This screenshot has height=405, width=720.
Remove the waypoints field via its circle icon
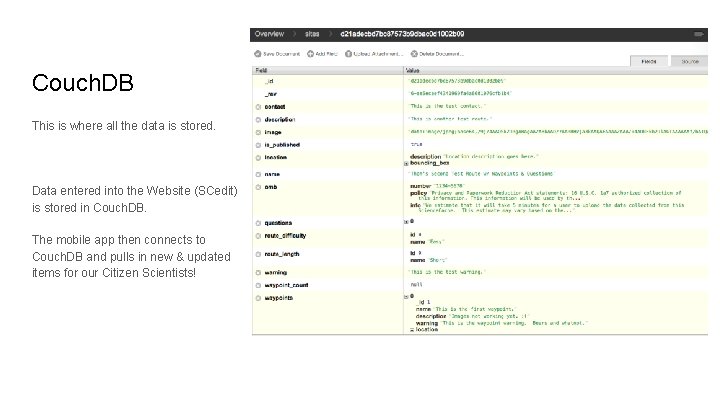pos(258,298)
